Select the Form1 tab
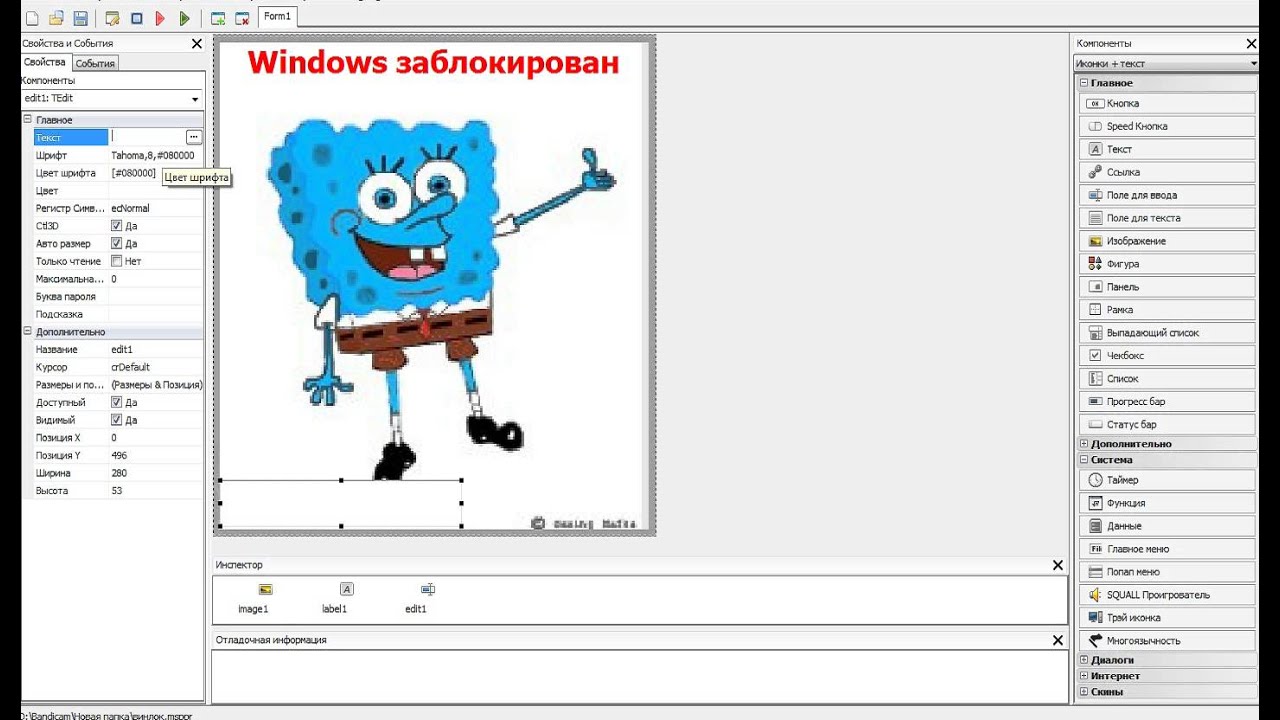 tap(277, 16)
